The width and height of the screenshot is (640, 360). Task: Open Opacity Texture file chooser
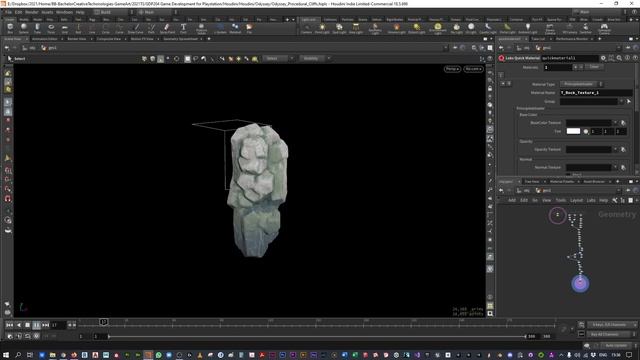click(x=623, y=149)
